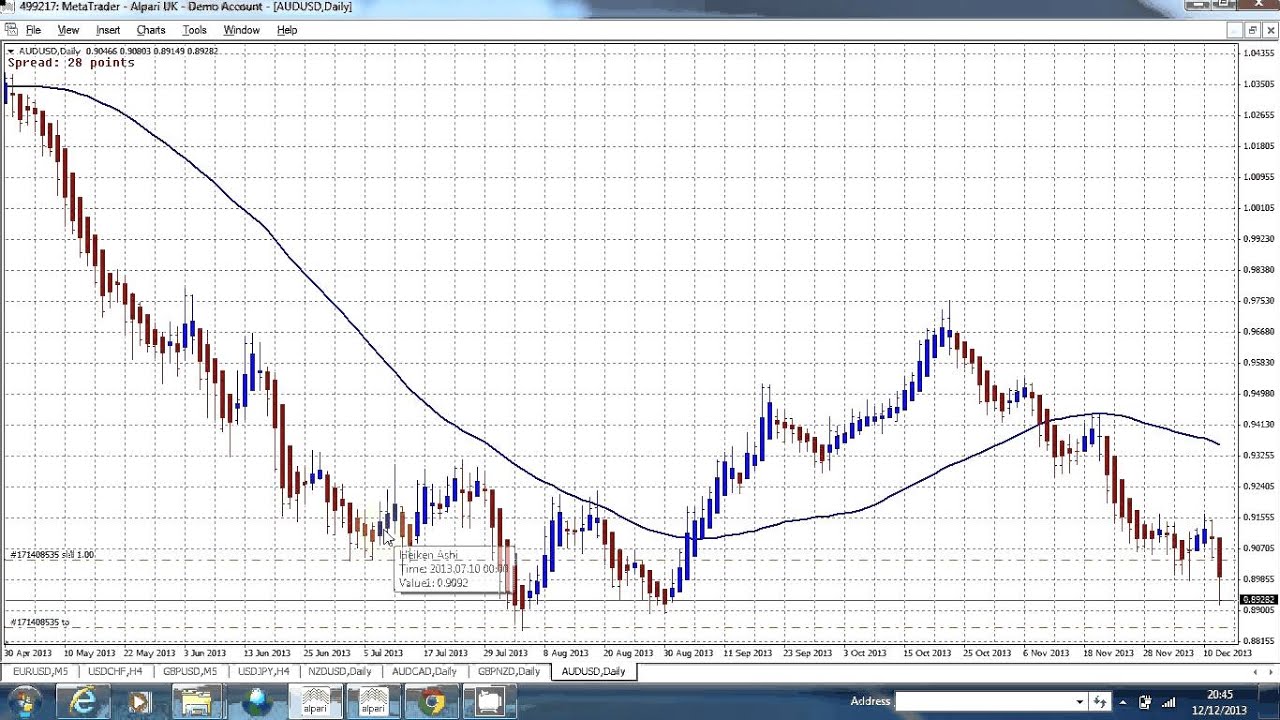This screenshot has width=1280, height=720.
Task: Open the first alpari taskbar icon
Action: click(316, 702)
